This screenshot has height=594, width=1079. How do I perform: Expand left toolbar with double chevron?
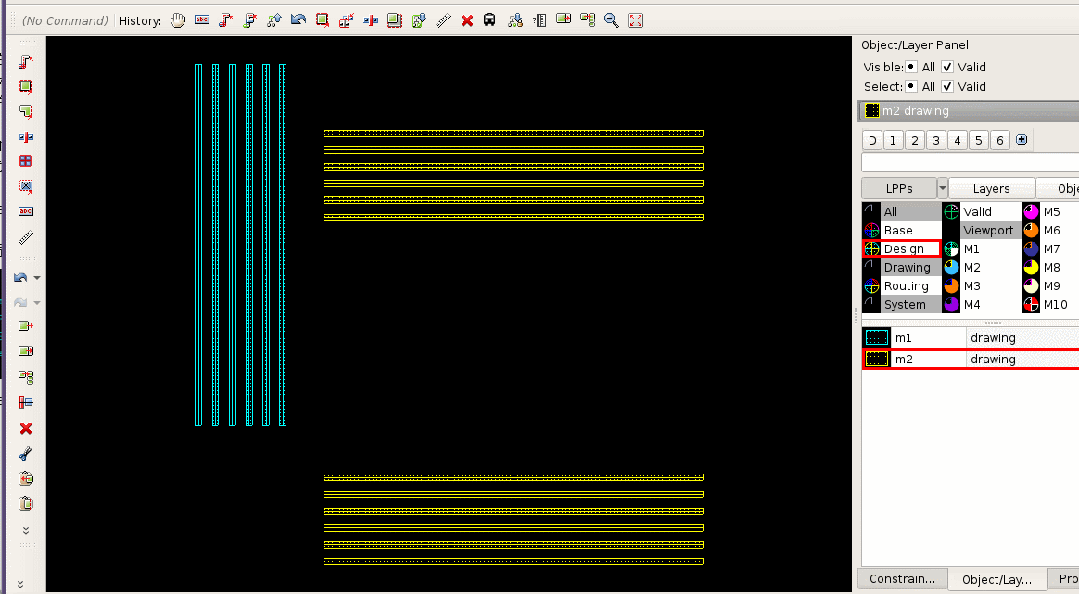[25, 530]
